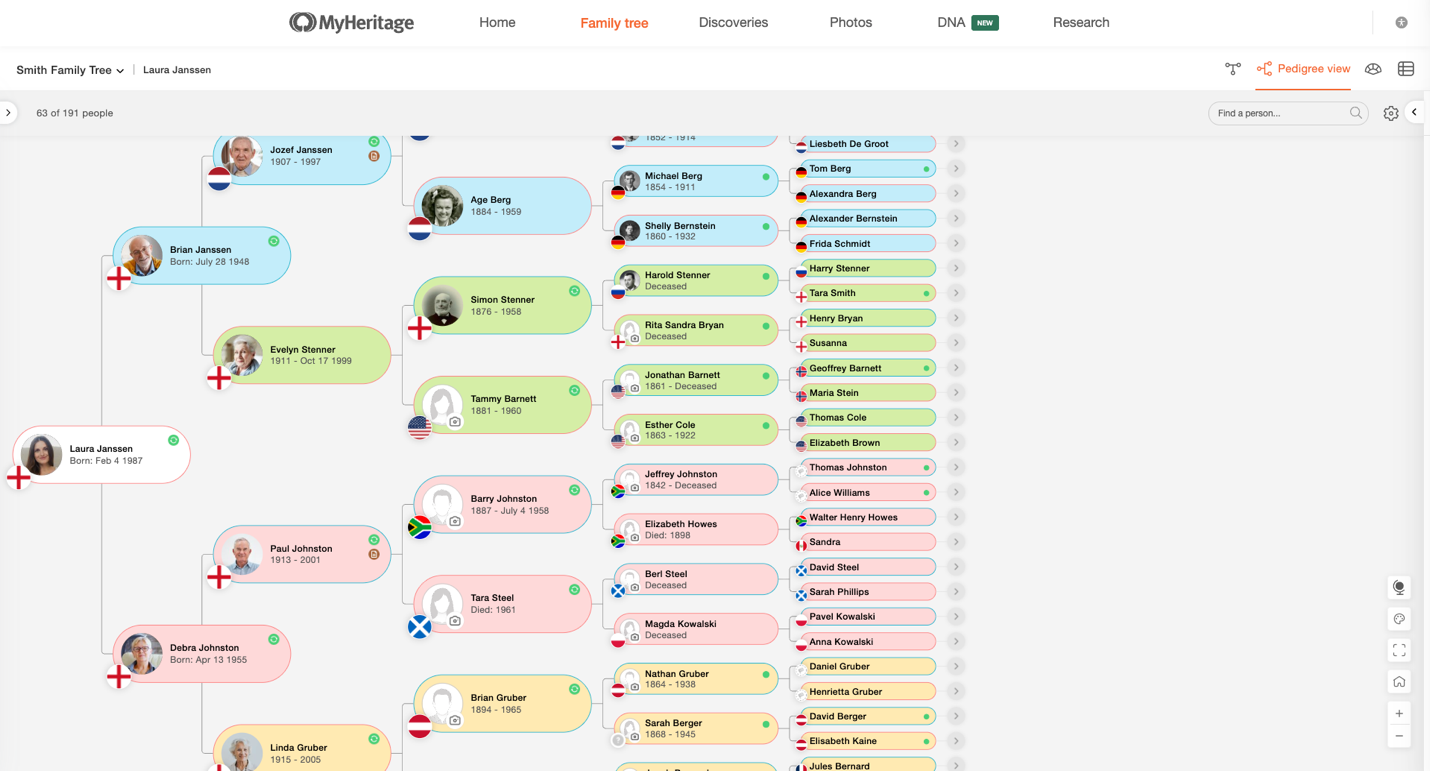This screenshot has width=1430, height=771.
Task: Expand the left side panel arrow
Action: (9, 113)
